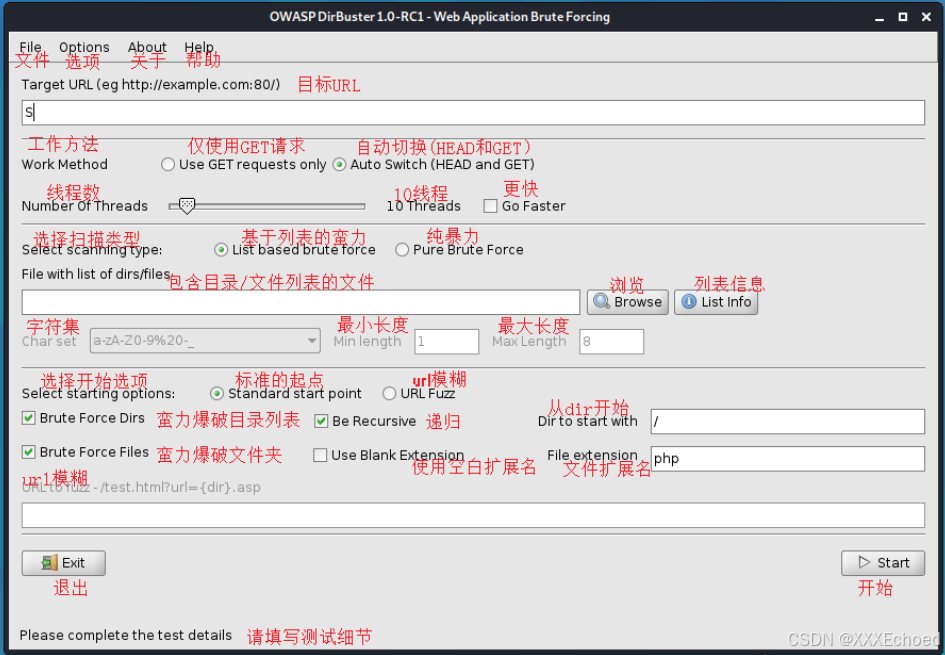Click the Dir to start with field

coord(788,422)
